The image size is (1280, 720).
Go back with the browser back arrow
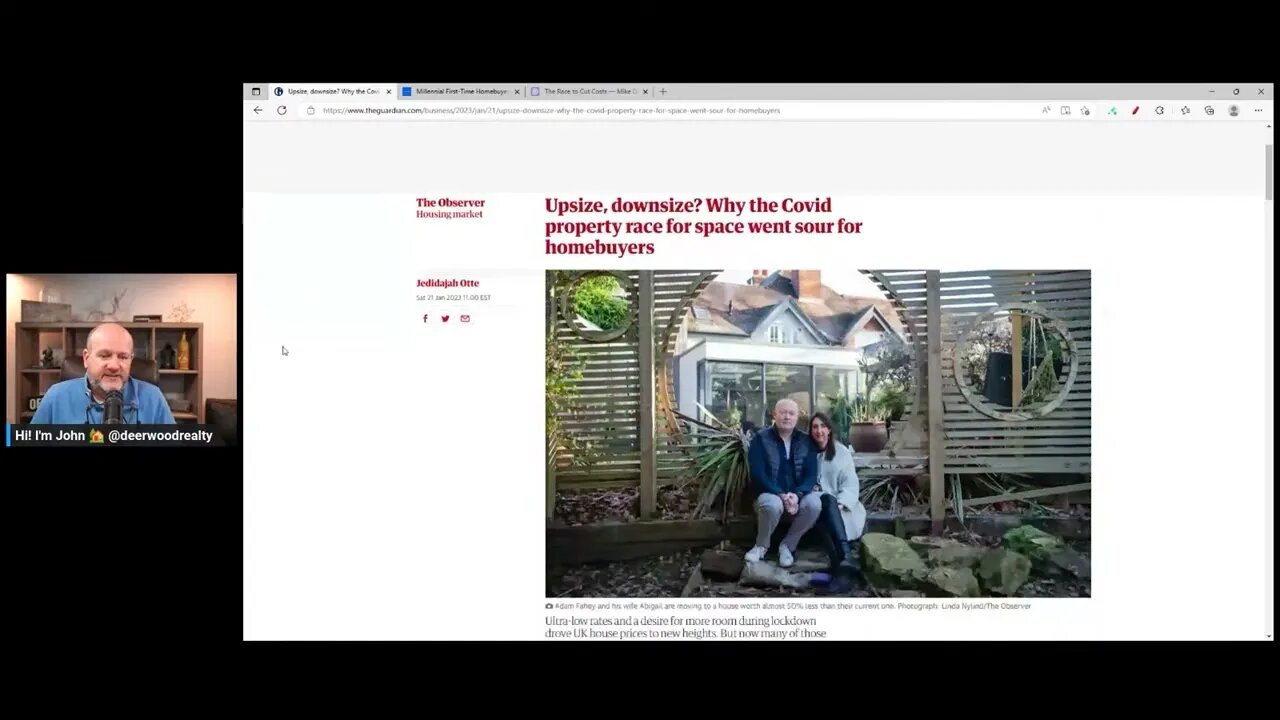tap(258, 110)
